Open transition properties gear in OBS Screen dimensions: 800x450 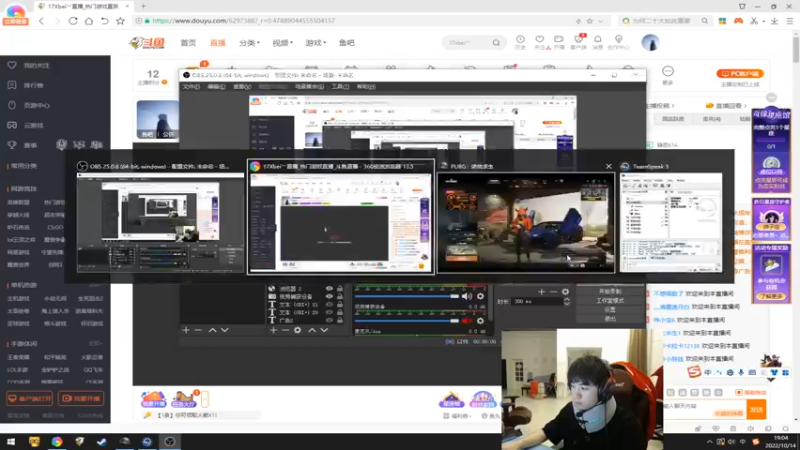tap(565, 291)
